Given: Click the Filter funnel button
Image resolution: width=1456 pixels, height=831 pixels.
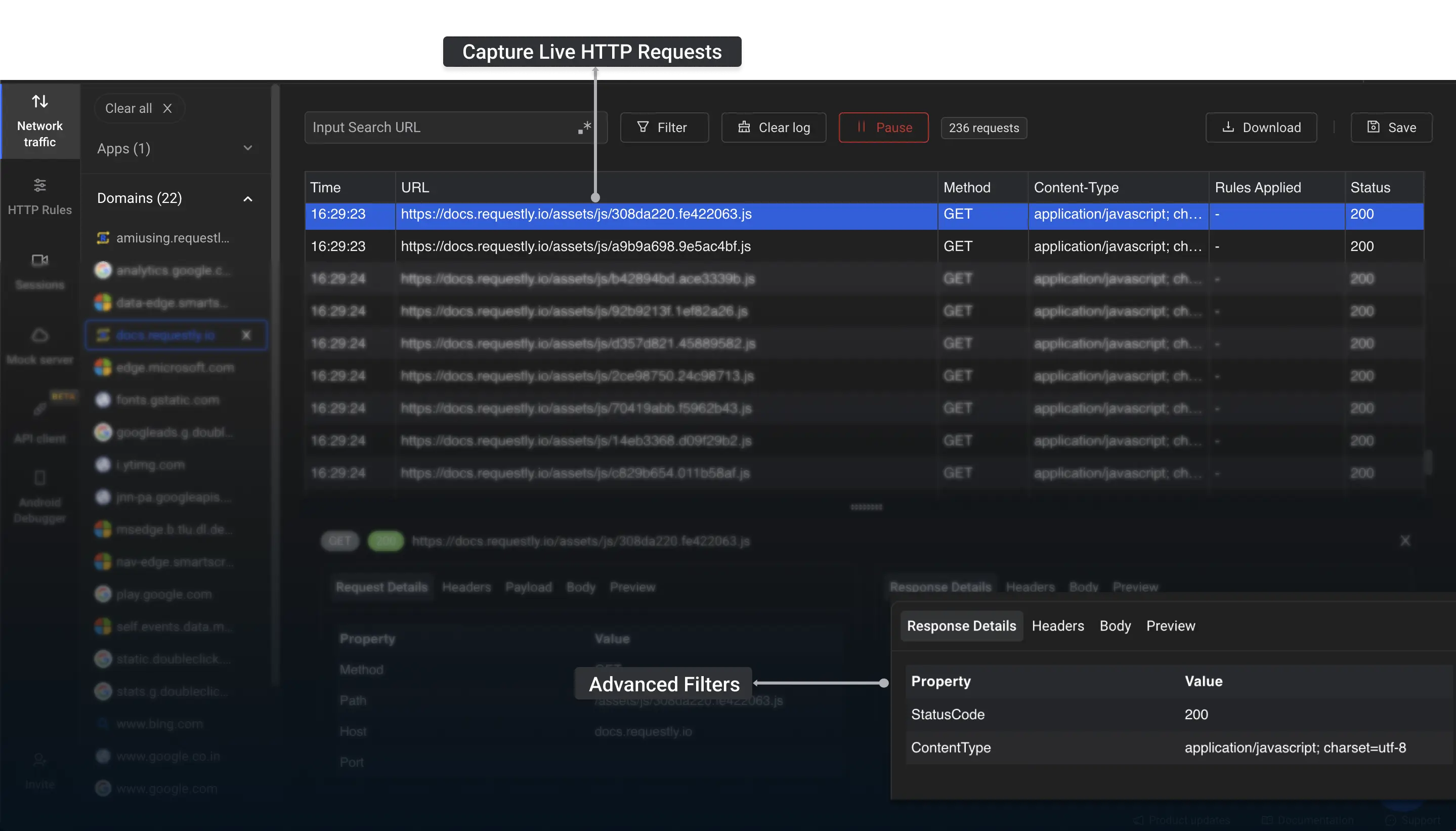Looking at the screenshot, I should (x=664, y=127).
